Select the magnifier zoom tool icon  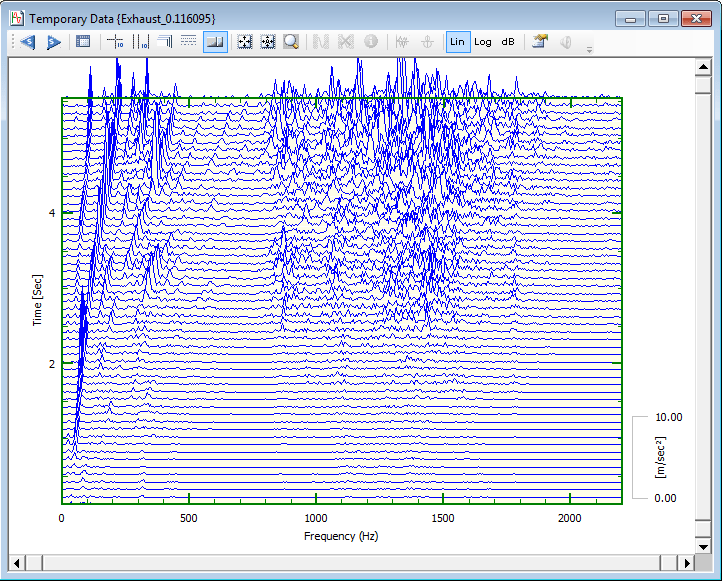click(291, 42)
